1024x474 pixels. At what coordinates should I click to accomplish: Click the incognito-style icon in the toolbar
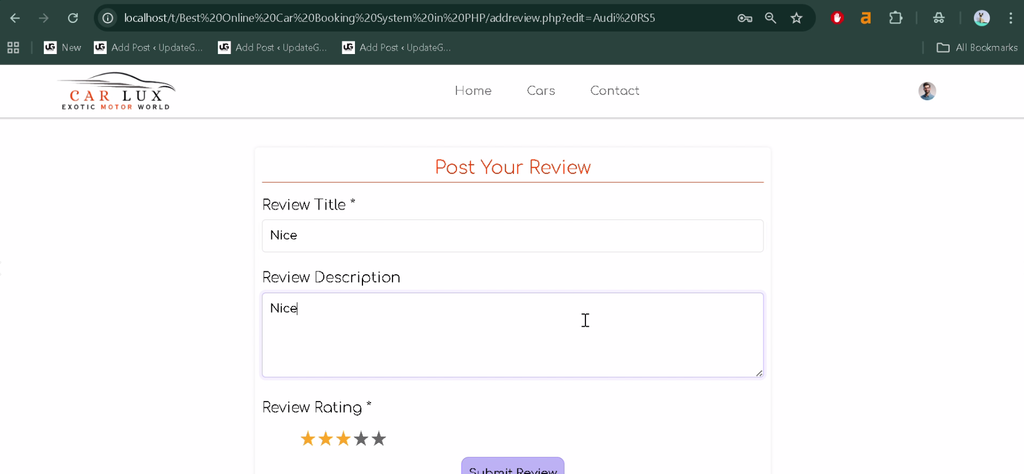(939, 18)
